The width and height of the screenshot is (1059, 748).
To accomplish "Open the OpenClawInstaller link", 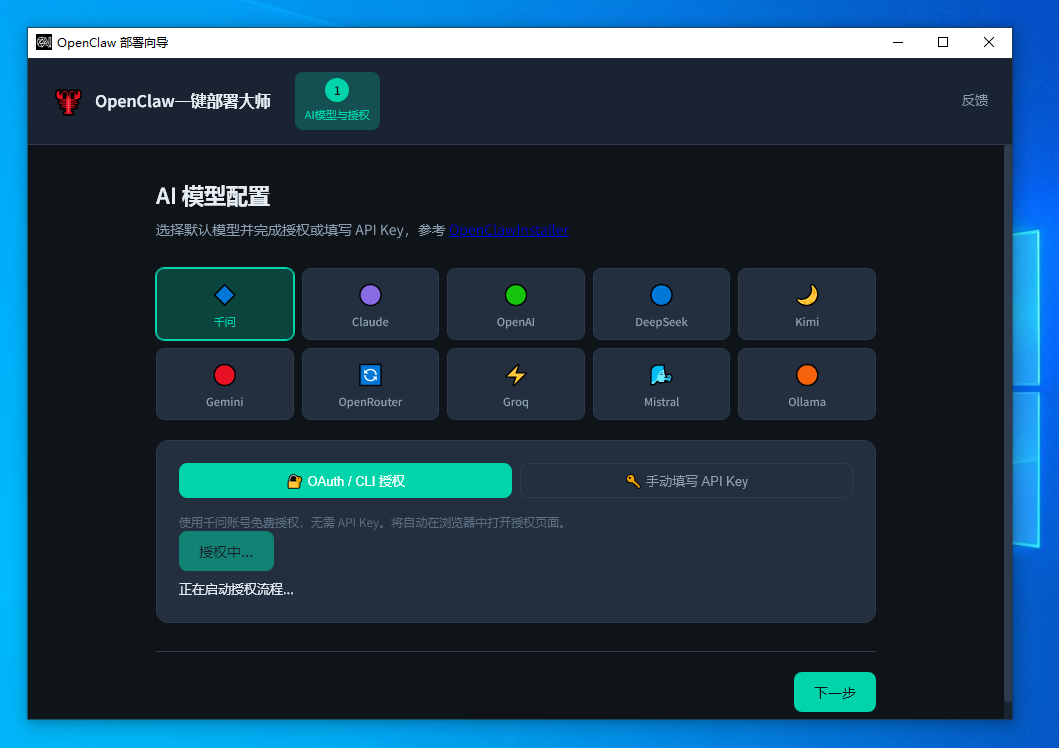I will click(x=509, y=230).
